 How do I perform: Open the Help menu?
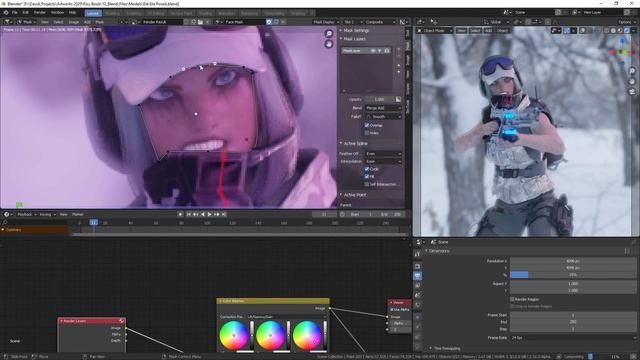(x=72, y=13)
